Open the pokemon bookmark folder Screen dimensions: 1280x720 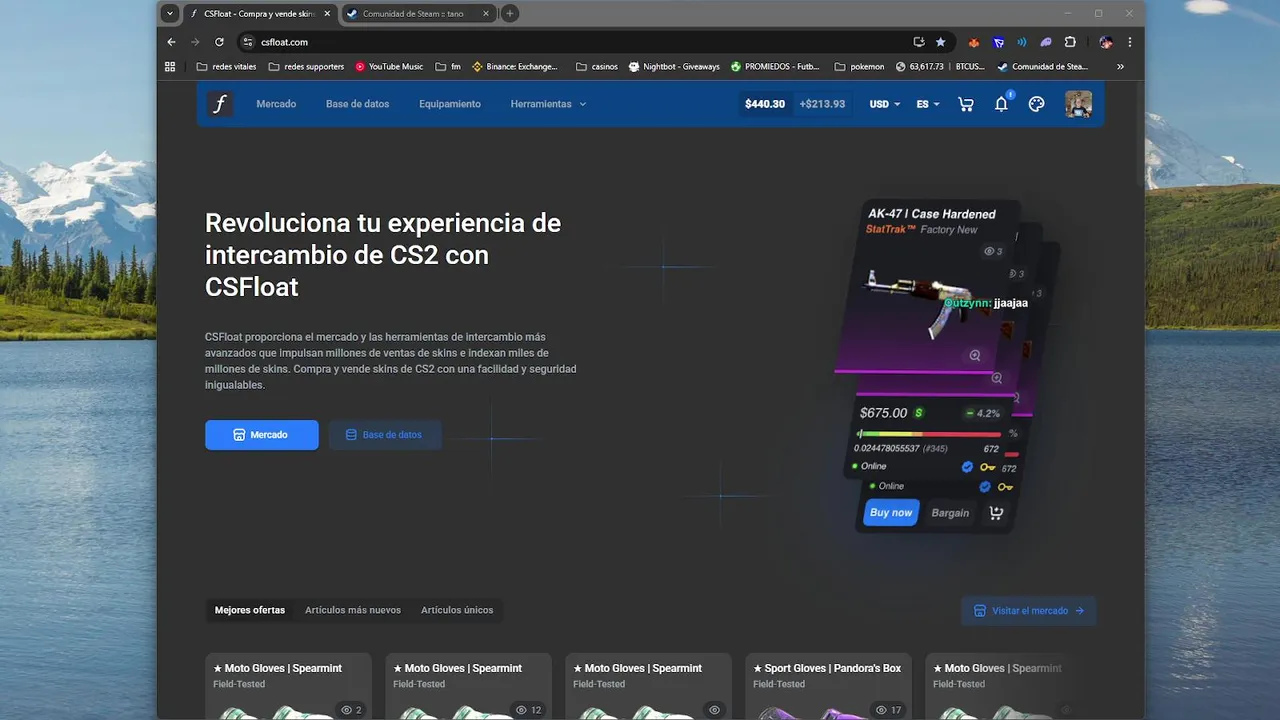(859, 67)
